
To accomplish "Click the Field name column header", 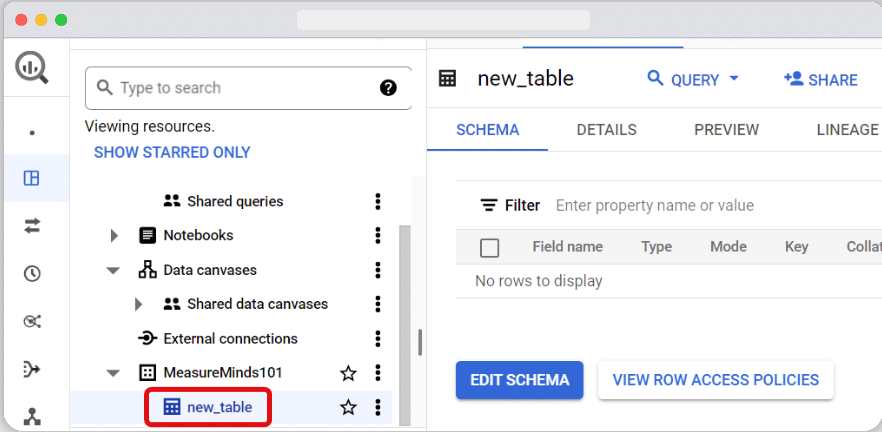I will pyautogui.click(x=568, y=247).
